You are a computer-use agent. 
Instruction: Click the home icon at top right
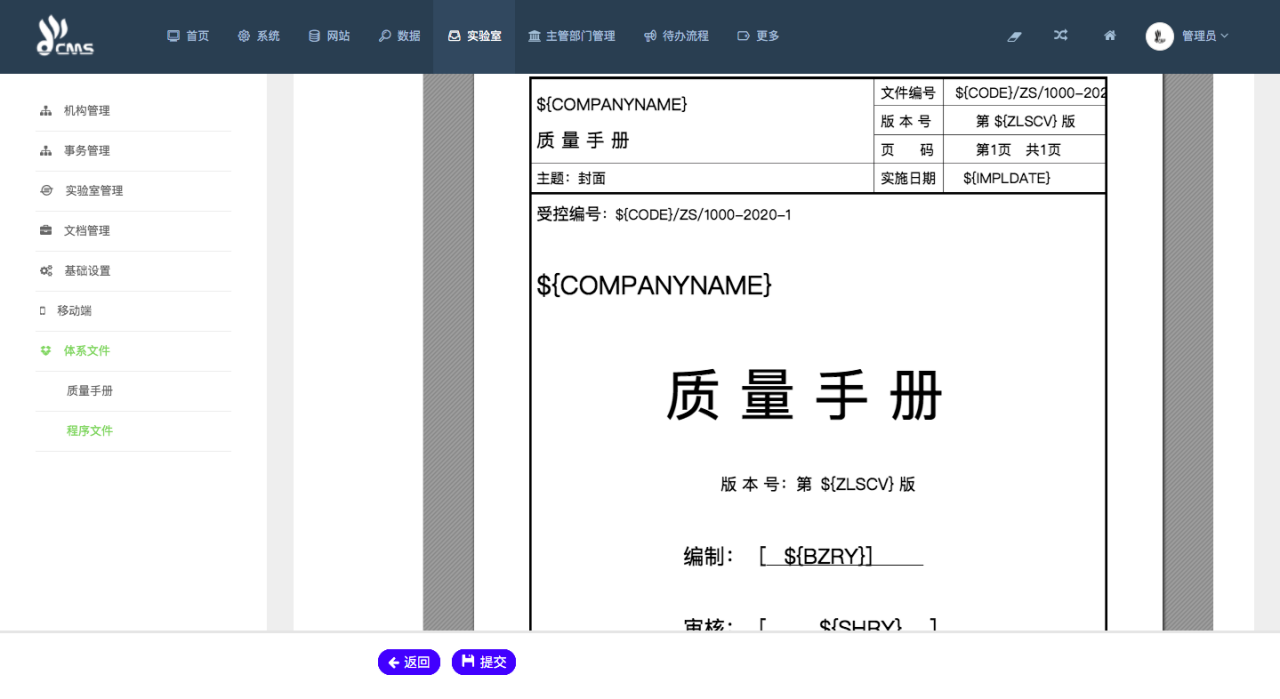point(1109,36)
